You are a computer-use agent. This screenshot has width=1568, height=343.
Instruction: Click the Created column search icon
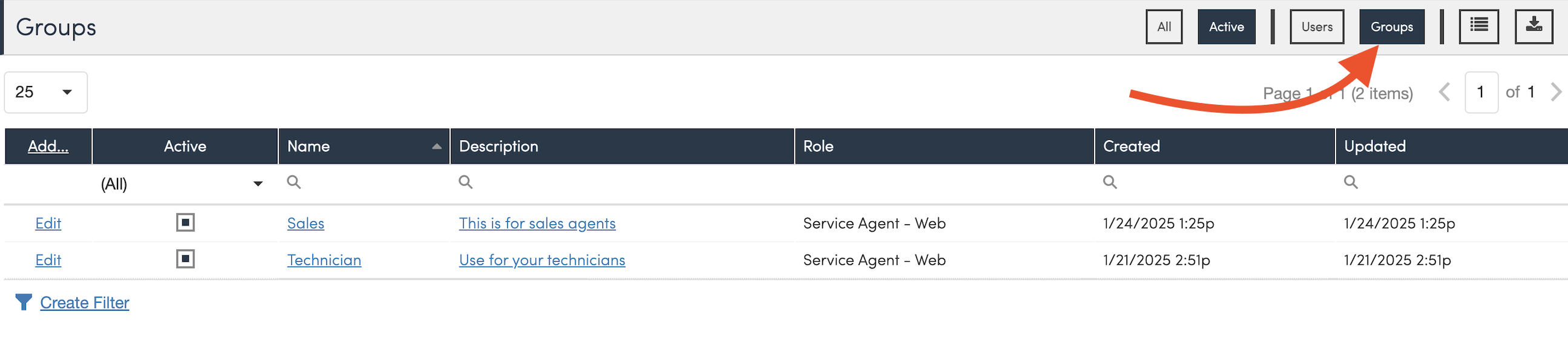(x=1110, y=182)
